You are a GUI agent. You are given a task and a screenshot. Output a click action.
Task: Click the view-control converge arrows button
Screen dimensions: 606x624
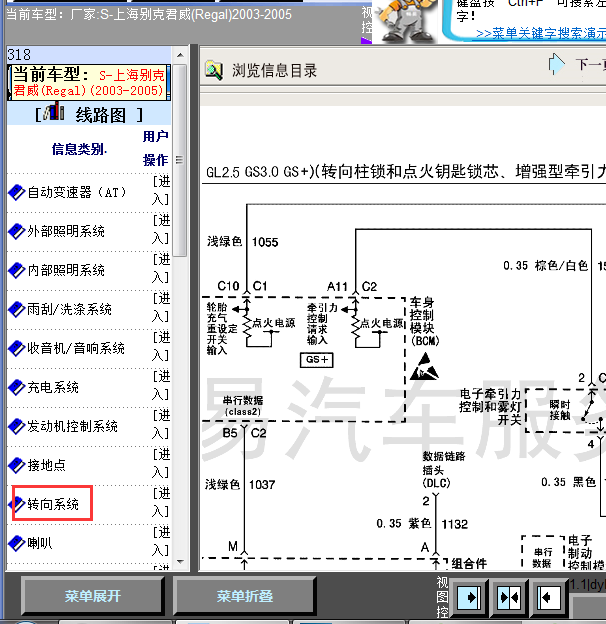tap(509, 597)
